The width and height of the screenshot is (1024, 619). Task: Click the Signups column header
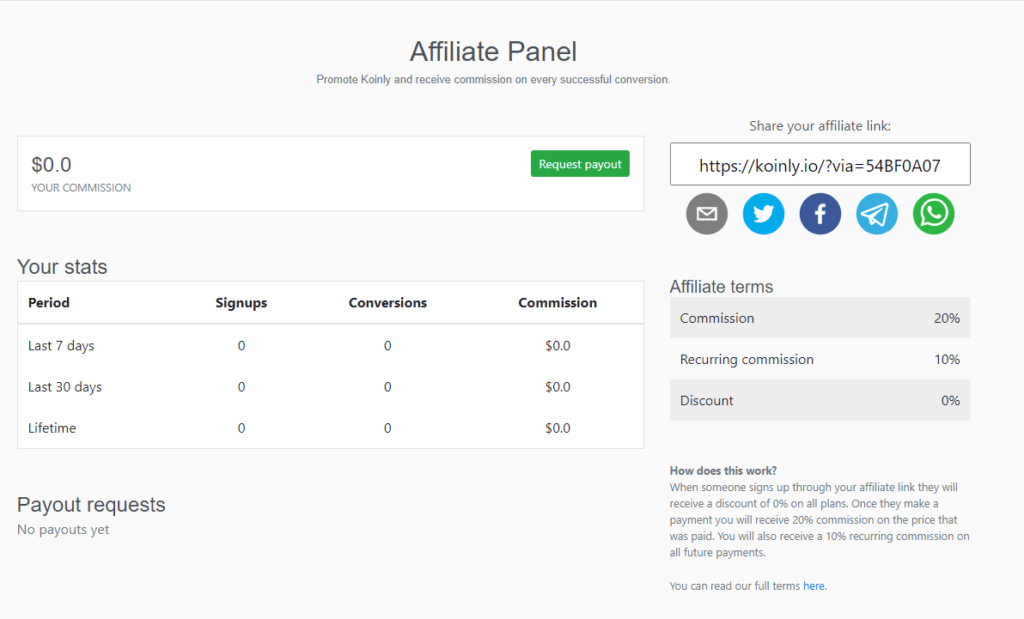(x=241, y=303)
